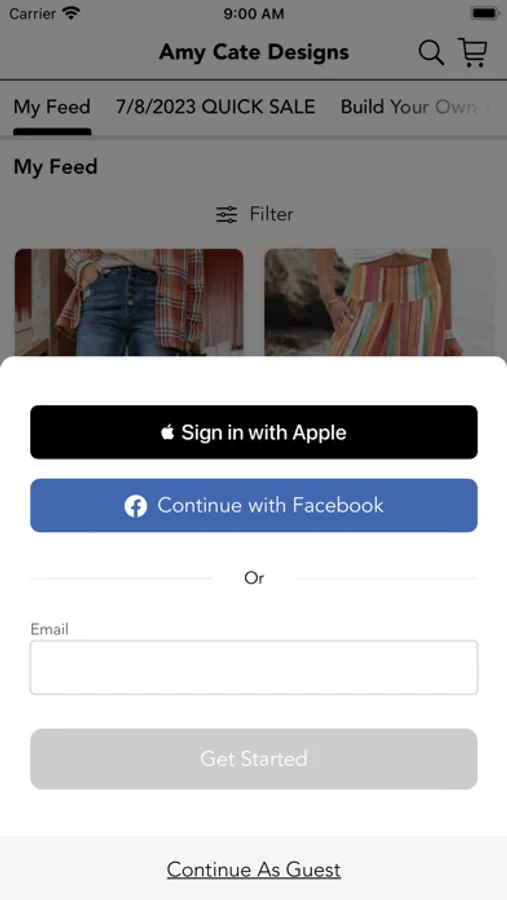Open the striped pants product photo
507x900 pixels.
380,302
